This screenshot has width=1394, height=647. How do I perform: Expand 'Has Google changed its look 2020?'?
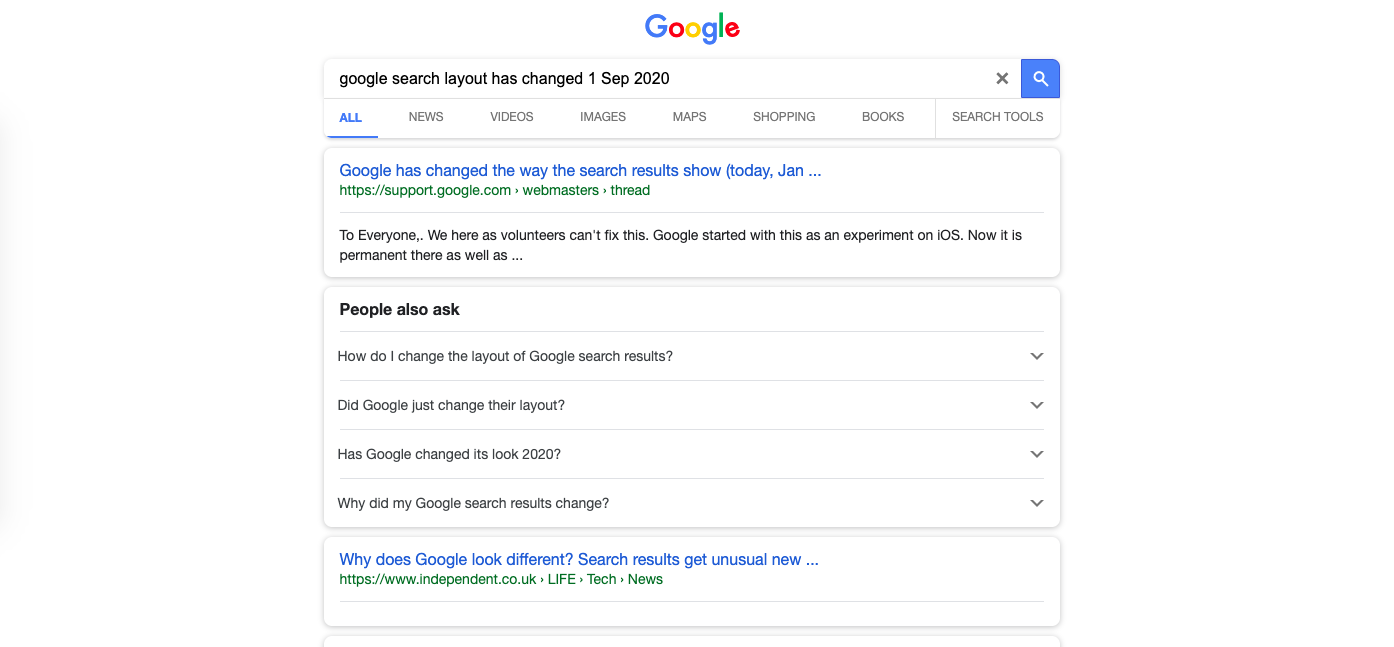(449, 454)
